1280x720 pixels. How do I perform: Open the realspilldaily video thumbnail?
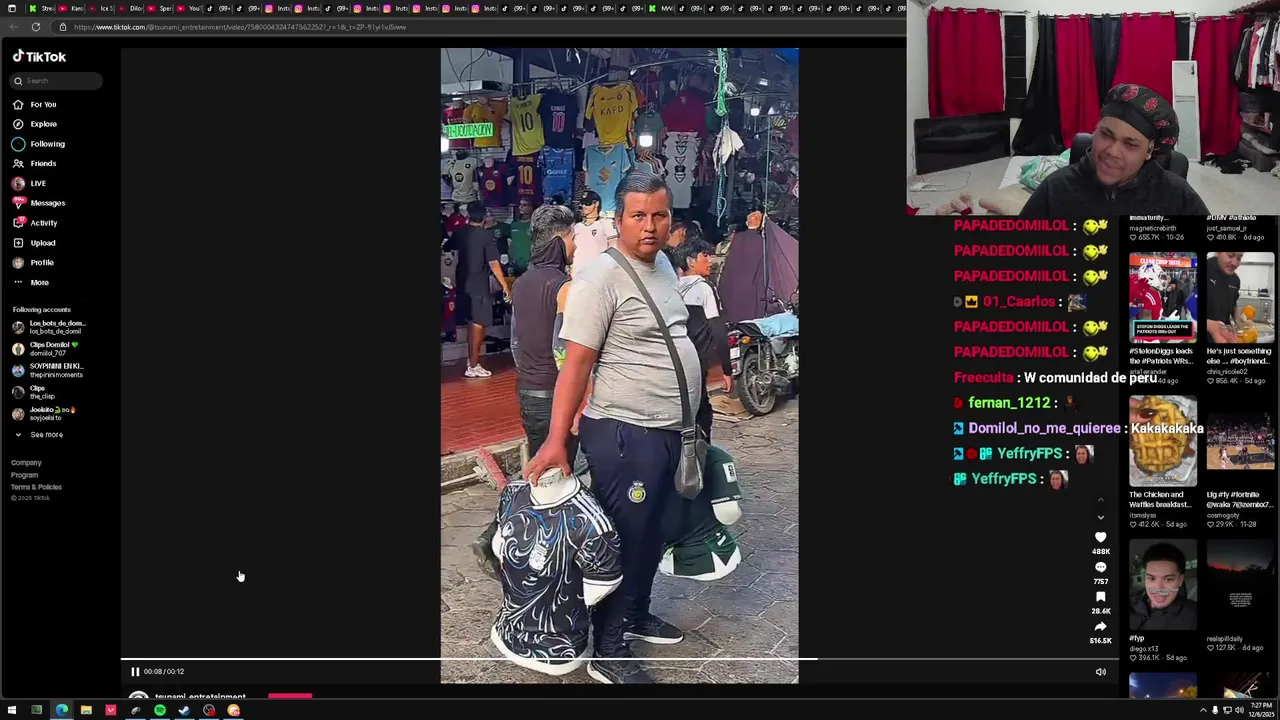[x=1240, y=584]
